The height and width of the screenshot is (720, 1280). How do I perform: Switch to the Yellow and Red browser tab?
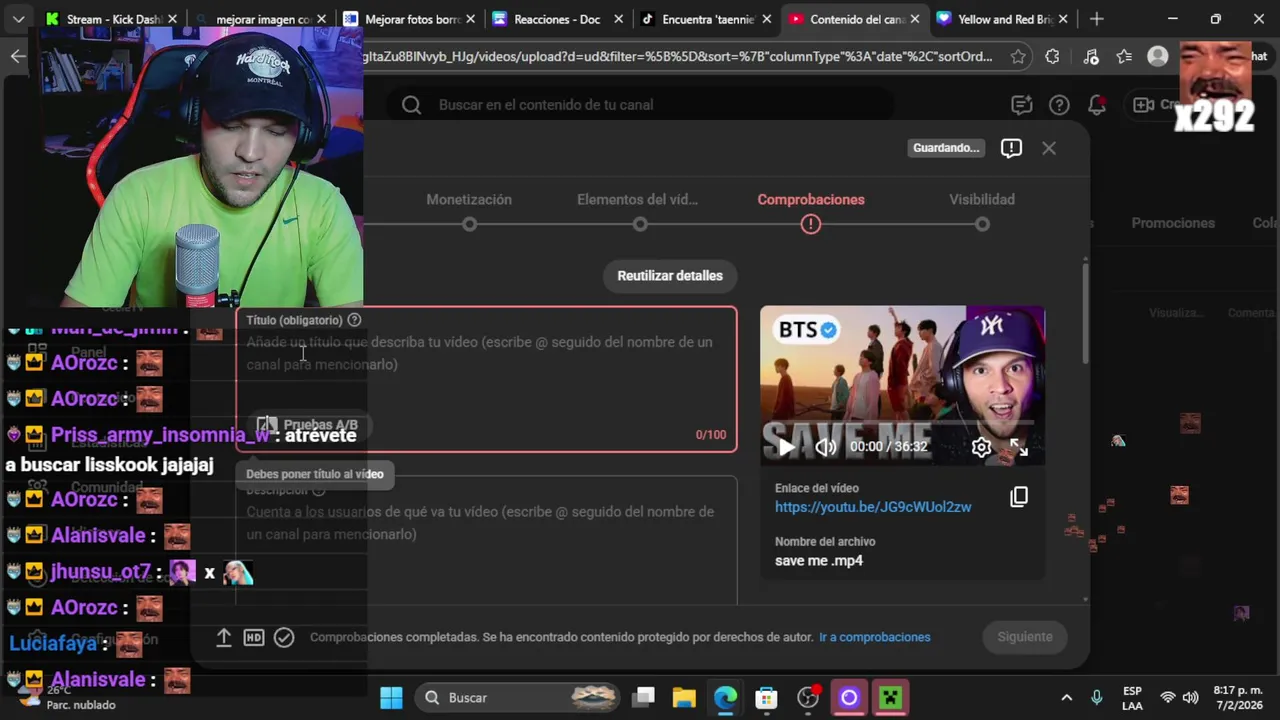[1002, 19]
